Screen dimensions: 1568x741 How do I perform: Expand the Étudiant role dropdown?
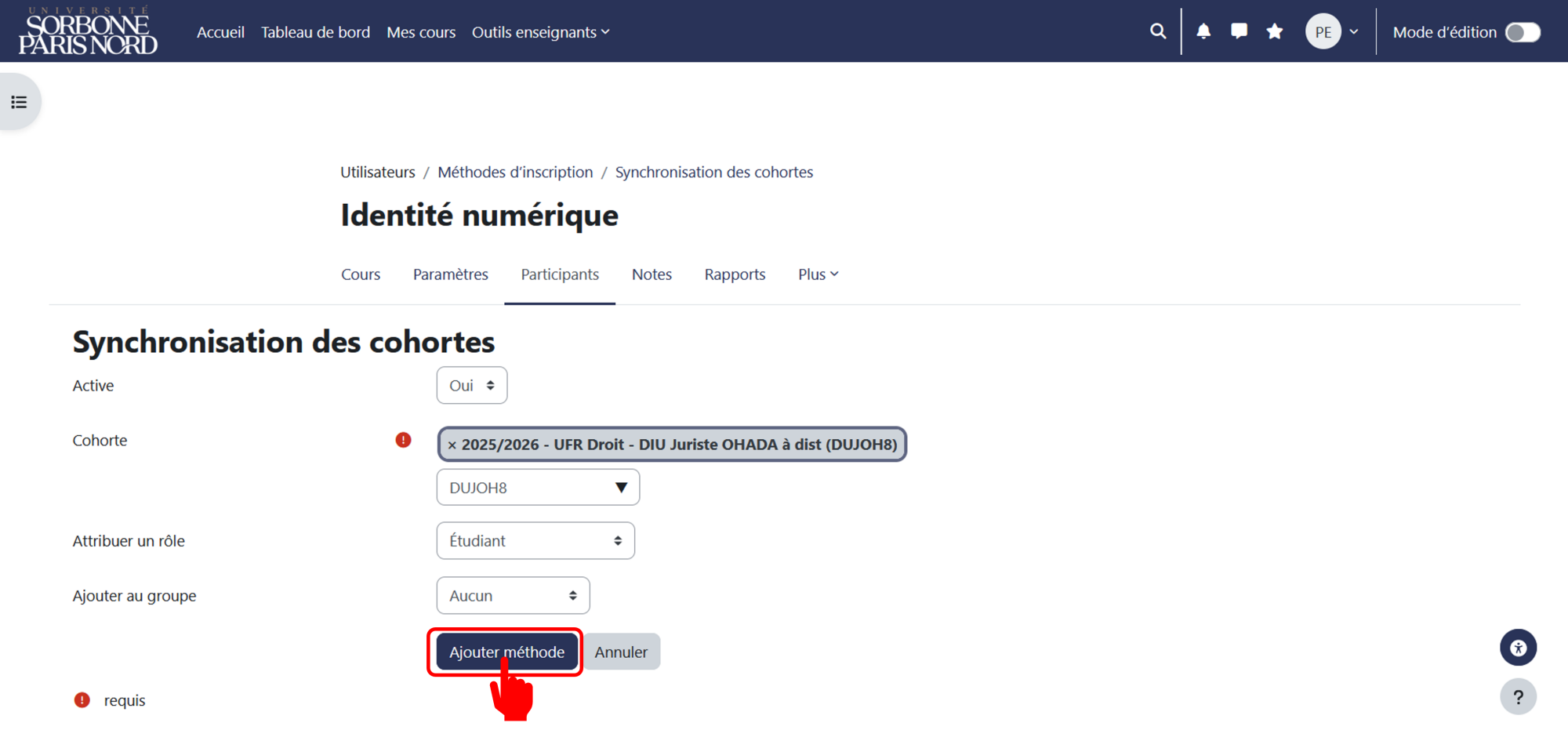pyautogui.click(x=535, y=541)
